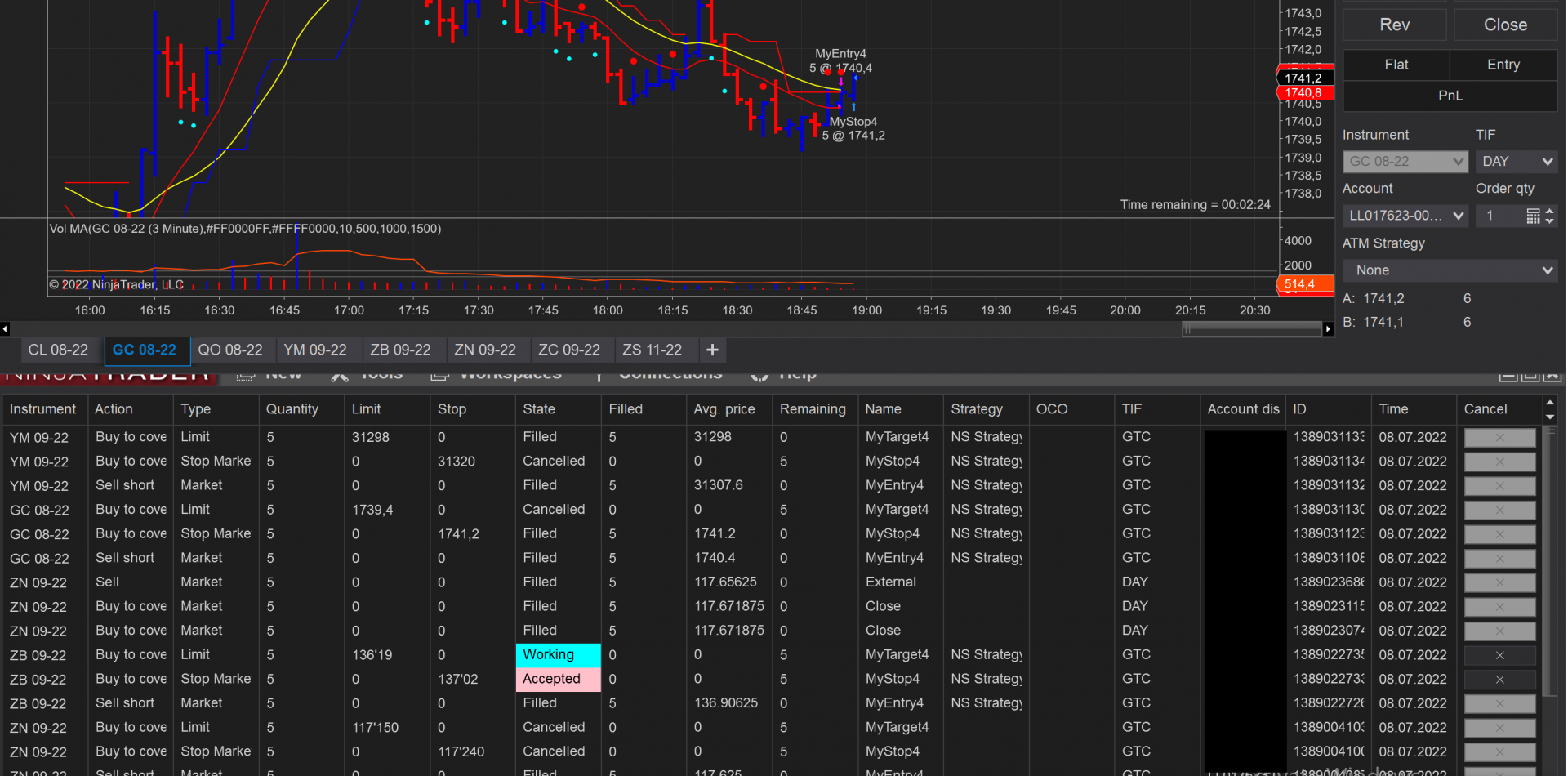Screen dimensions: 1568x776
Task: Click the chart horizontal scrollbar thumb
Action: 1251,329
